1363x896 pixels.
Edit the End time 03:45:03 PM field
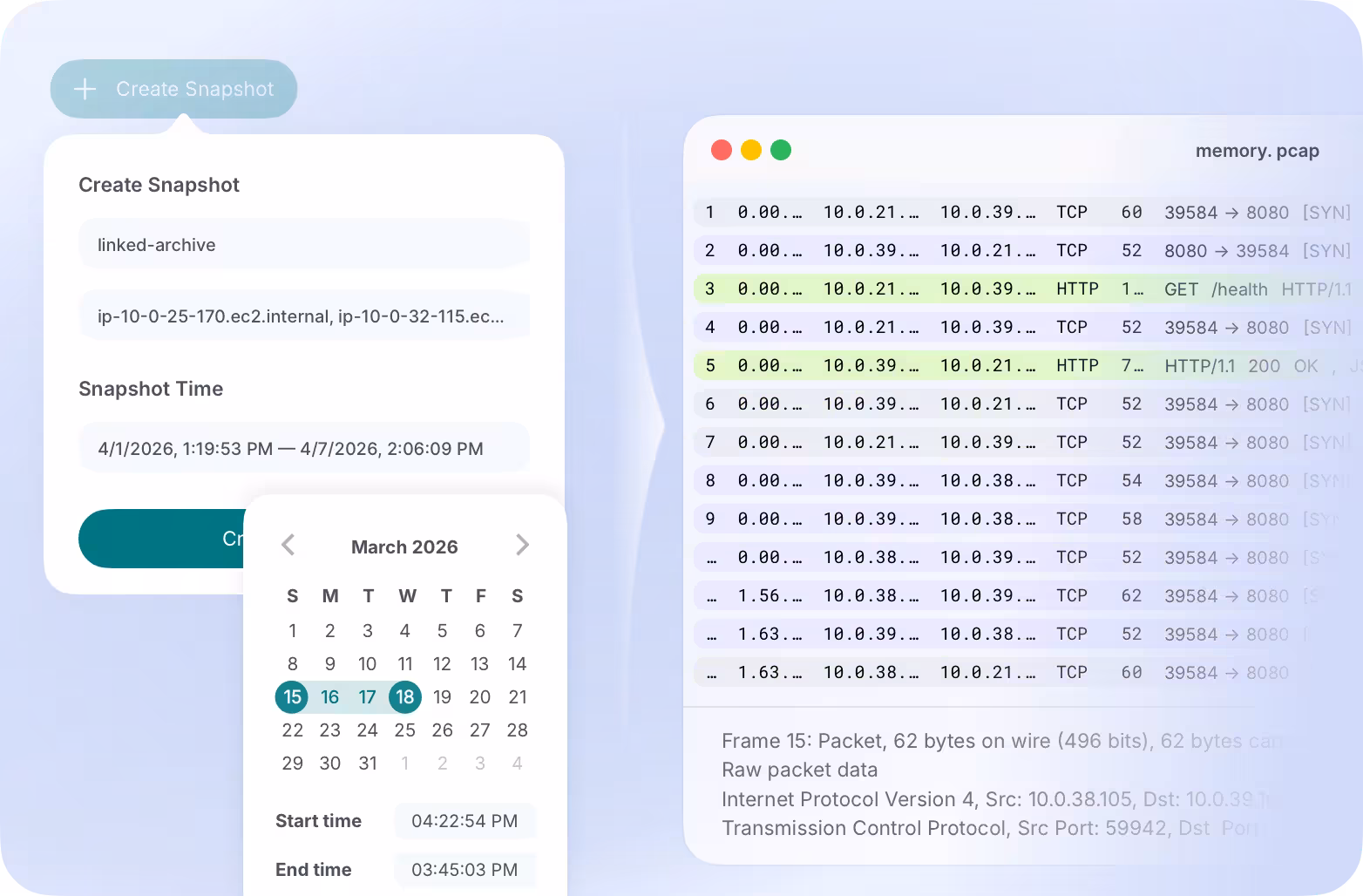click(465, 870)
